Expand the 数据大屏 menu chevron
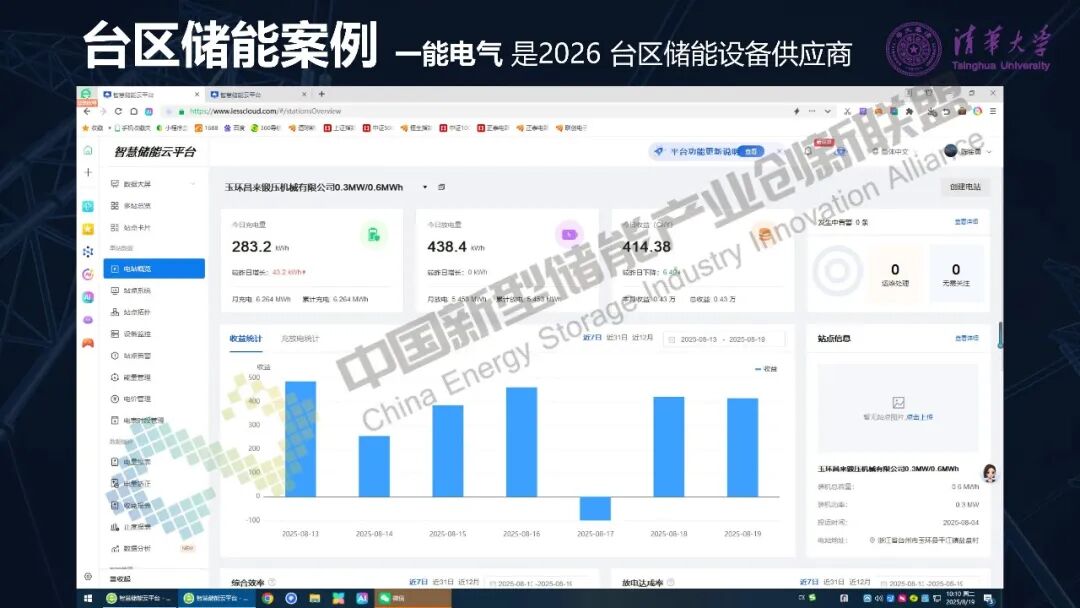The width and height of the screenshot is (1080, 608). pos(193,184)
